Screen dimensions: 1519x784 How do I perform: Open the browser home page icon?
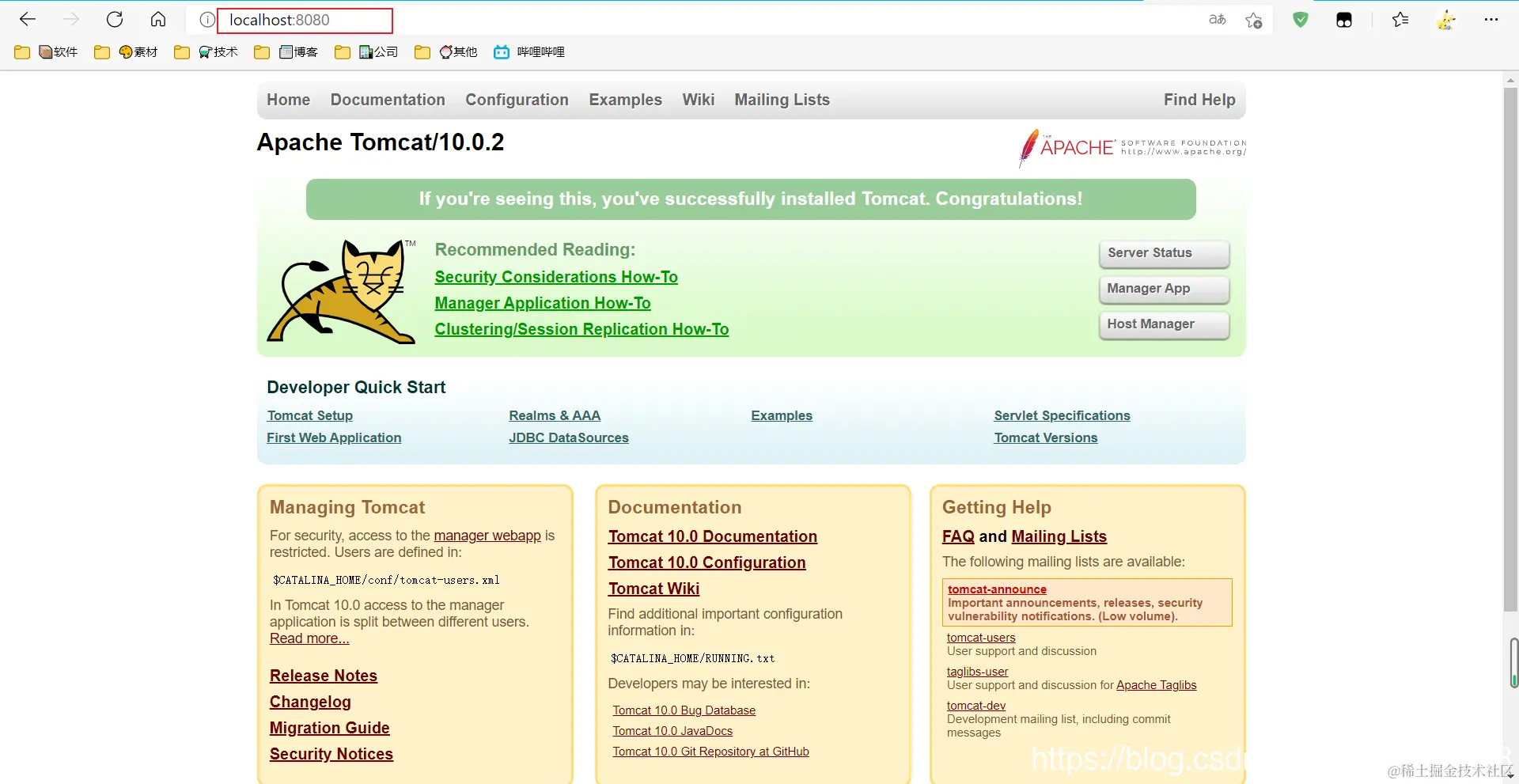pyautogui.click(x=158, y=20)
